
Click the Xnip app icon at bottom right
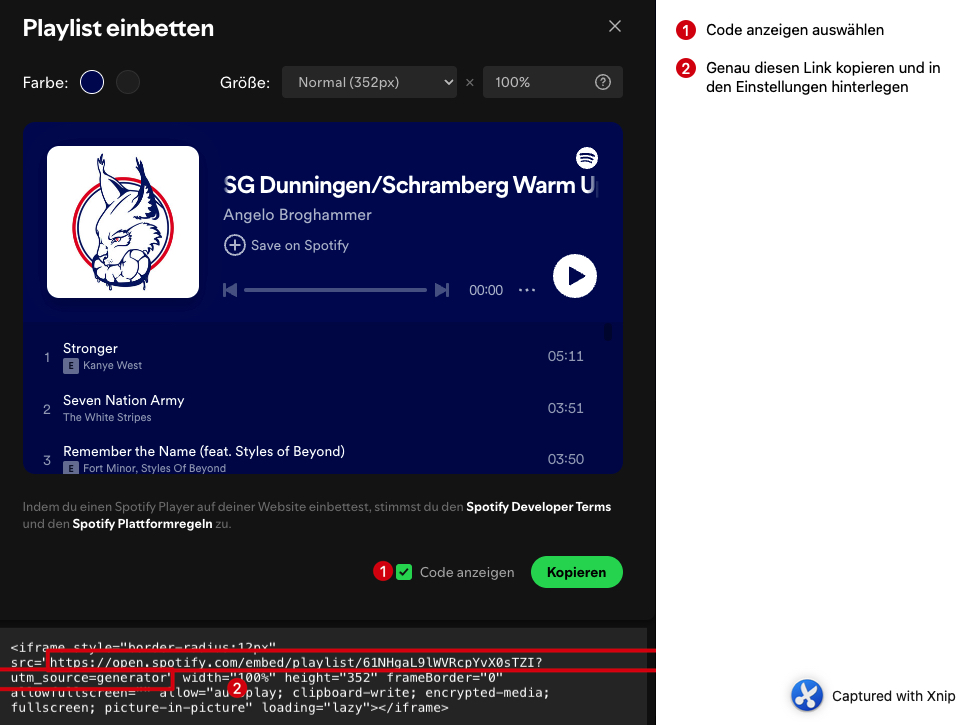tap(806, 696)
